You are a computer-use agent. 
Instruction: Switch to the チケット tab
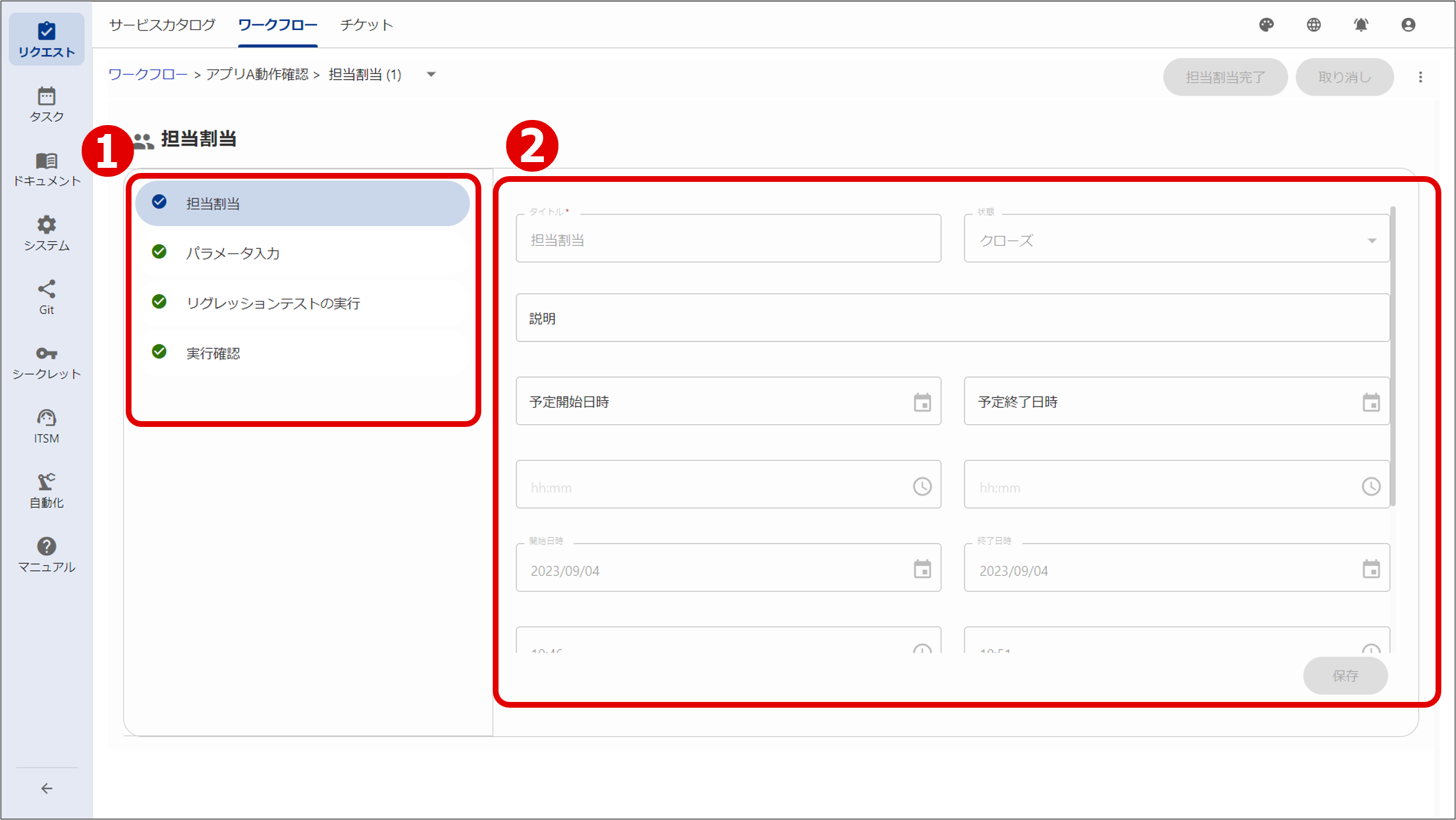pyautogui.click(x=366, y=25)
